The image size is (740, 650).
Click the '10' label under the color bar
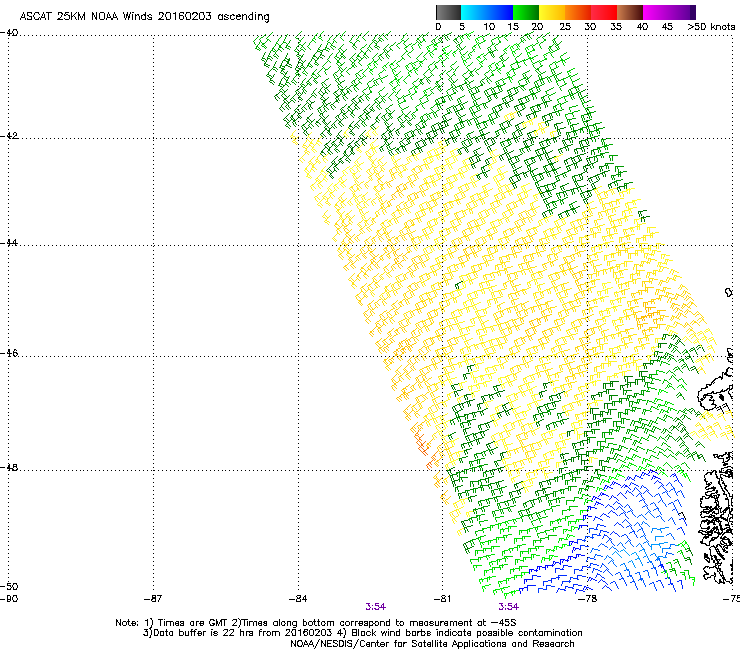[489, 27]
